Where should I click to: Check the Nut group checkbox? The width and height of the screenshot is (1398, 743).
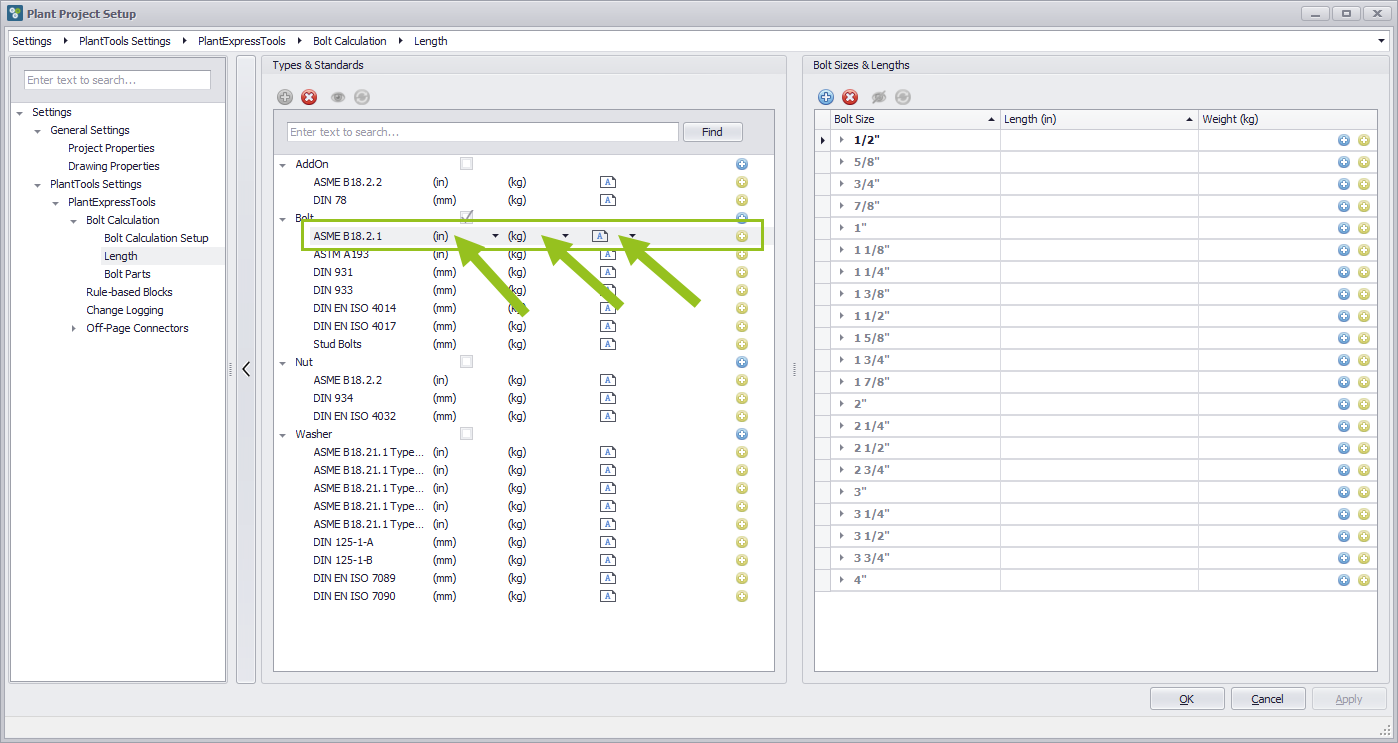[x=466, y=362]
